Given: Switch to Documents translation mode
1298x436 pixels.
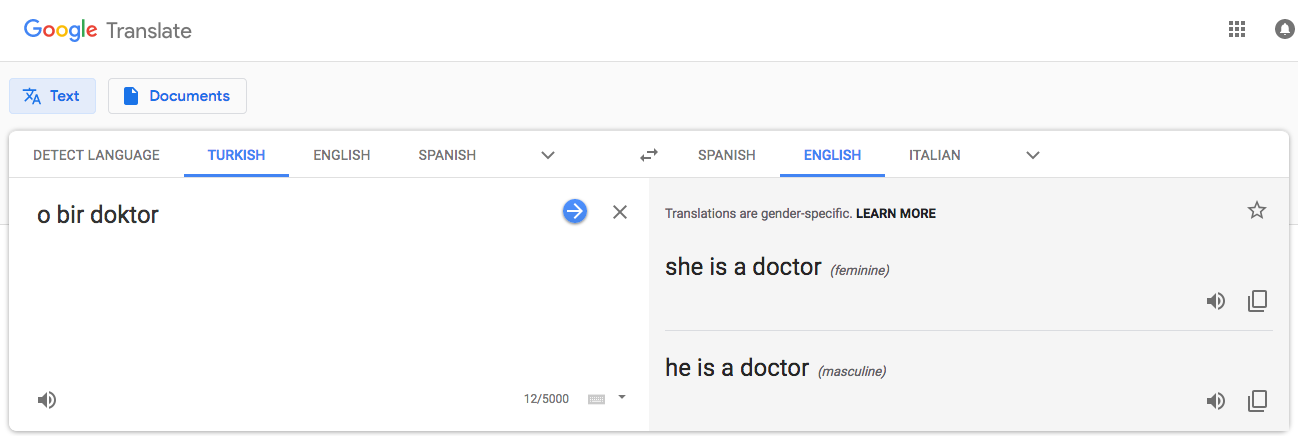Looking at the screenshot, I should tap(177, 96).
